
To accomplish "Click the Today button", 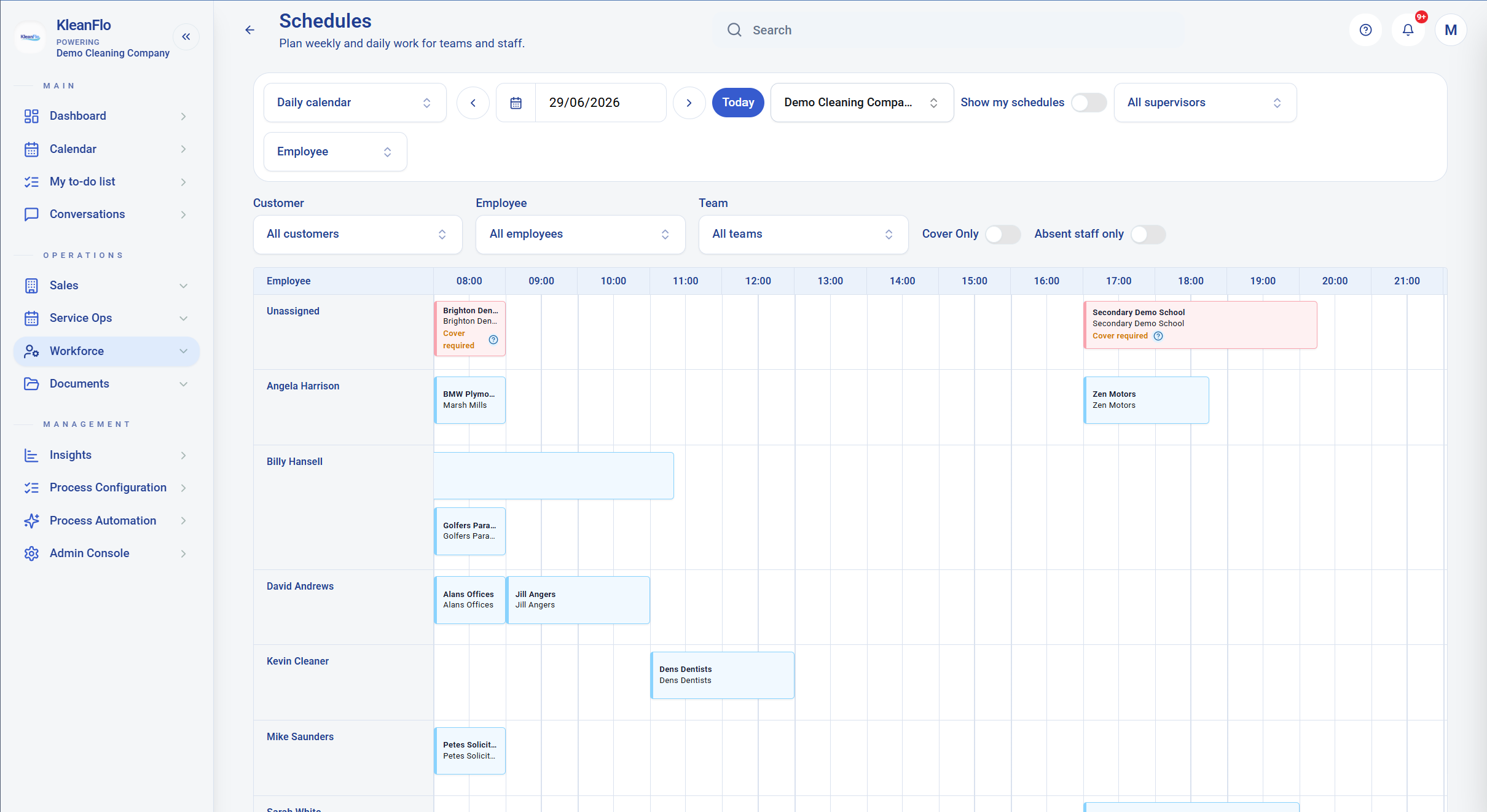I will coord(737,103).
